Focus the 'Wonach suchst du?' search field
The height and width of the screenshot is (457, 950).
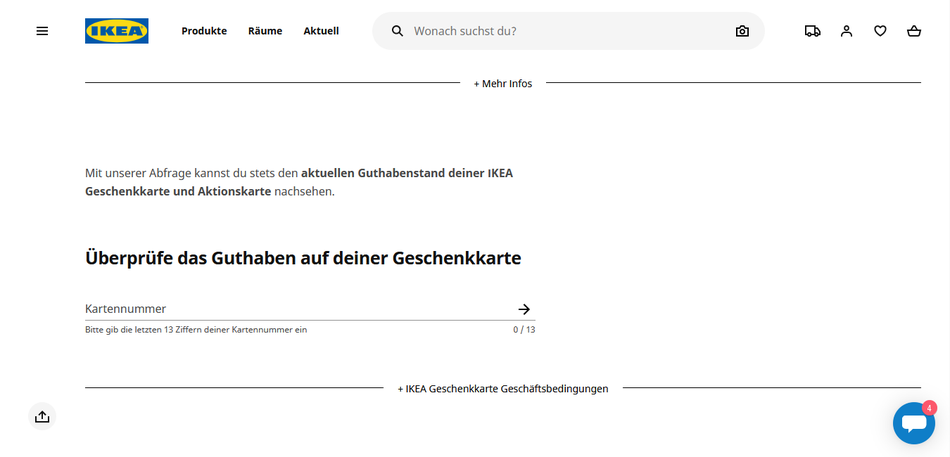[x=566, y=31]
